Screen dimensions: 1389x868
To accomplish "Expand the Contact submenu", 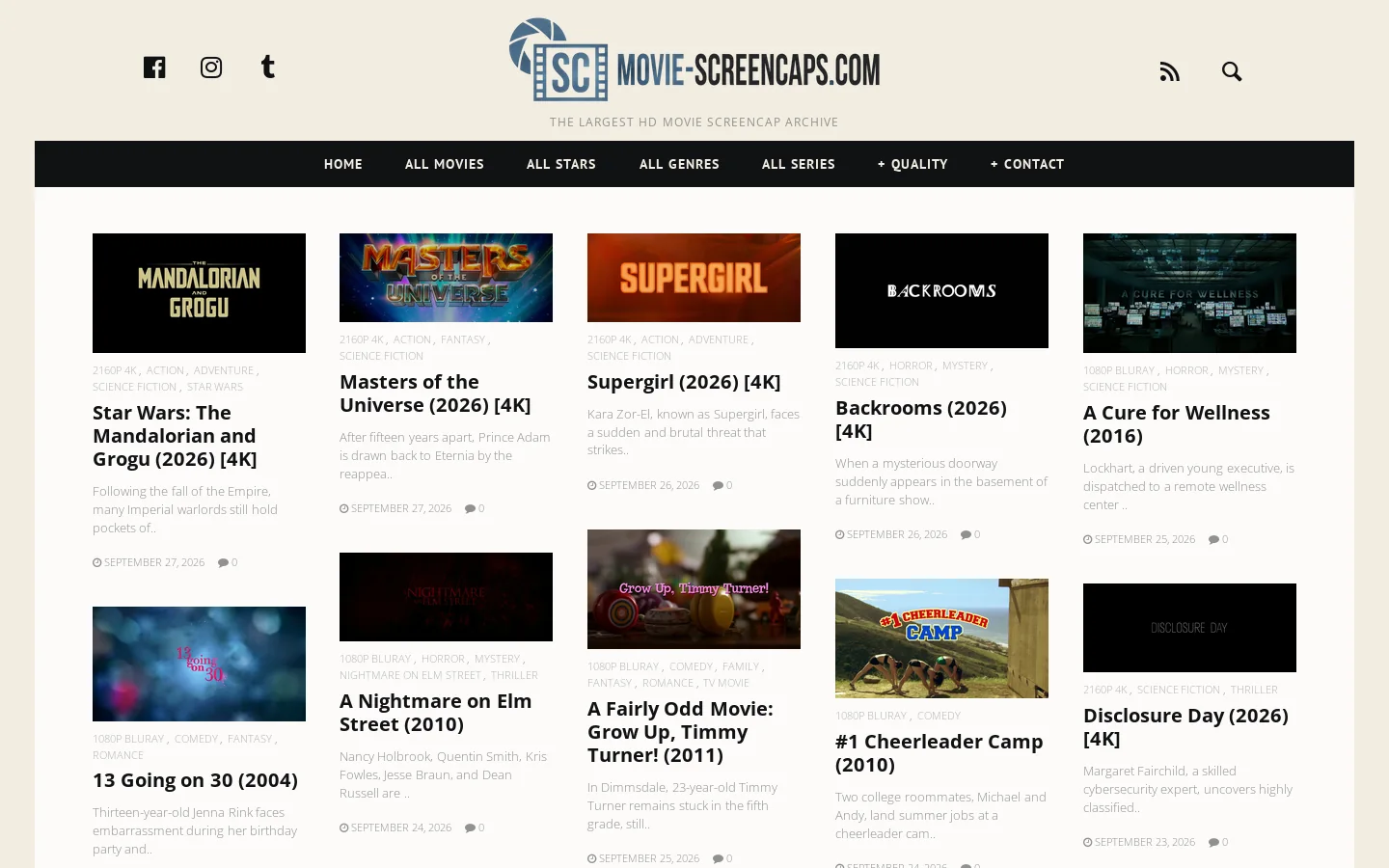I will (x=1027, y=164).
